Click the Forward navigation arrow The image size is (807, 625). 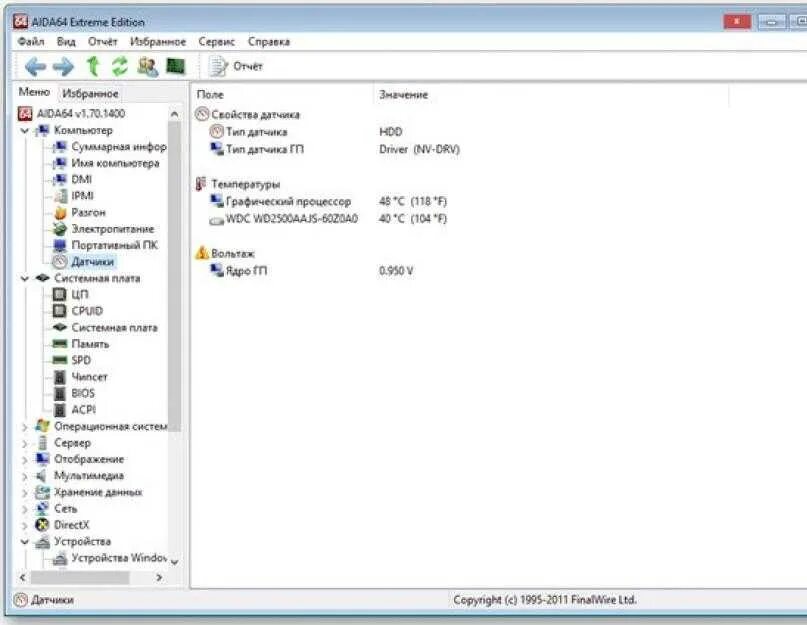[63, 66]
